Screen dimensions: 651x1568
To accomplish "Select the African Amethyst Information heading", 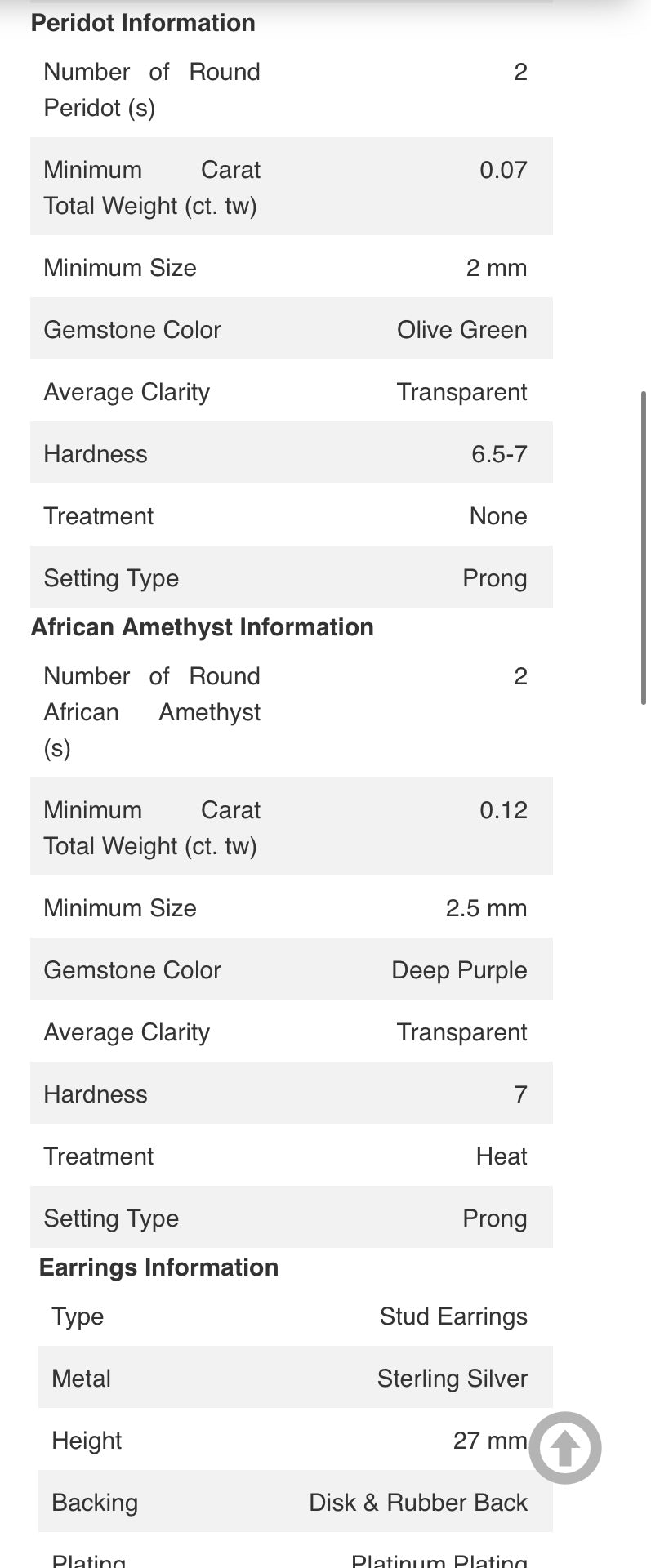I will (x=203, y=627).
